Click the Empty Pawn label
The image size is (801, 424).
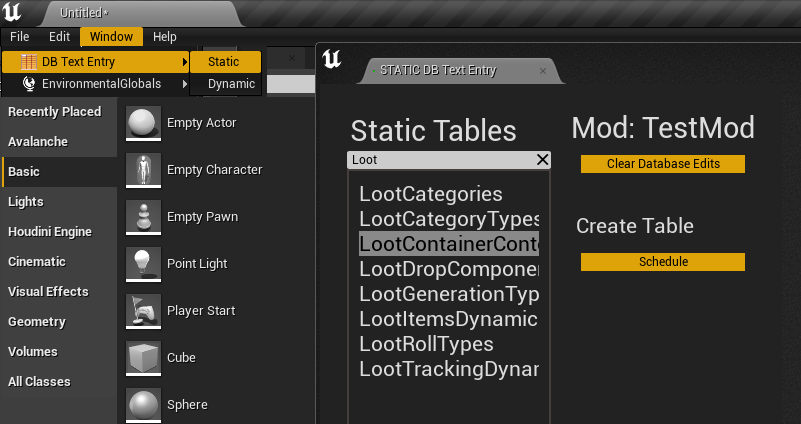click(202, 217)
